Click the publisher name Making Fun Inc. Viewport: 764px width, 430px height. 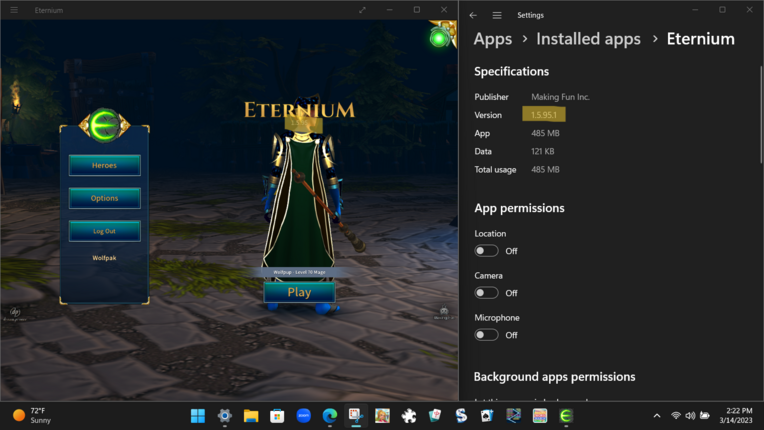tap(560, 97)
